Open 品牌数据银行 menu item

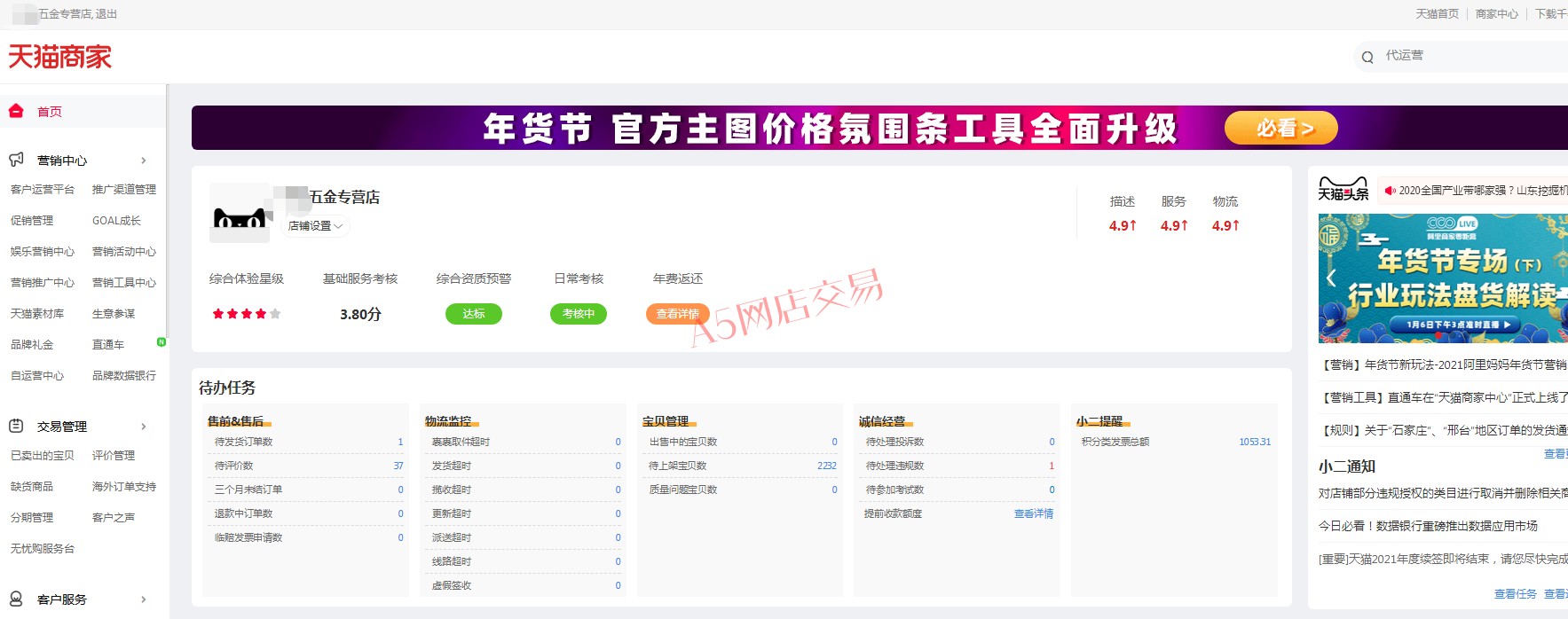click(124, 375)
